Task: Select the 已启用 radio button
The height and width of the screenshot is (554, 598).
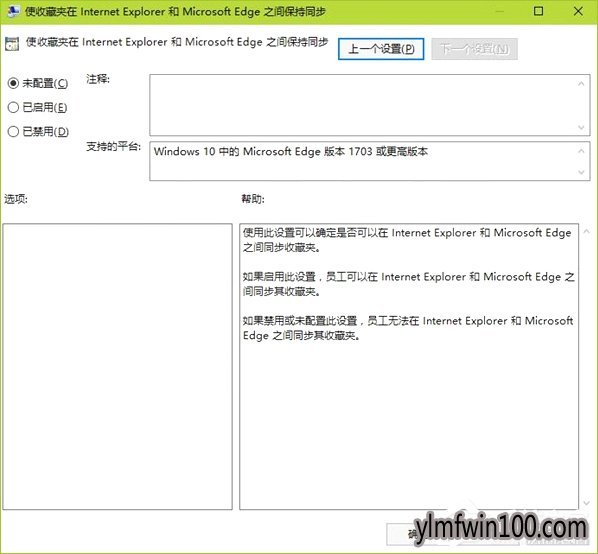Action: (x=13, y=107)
